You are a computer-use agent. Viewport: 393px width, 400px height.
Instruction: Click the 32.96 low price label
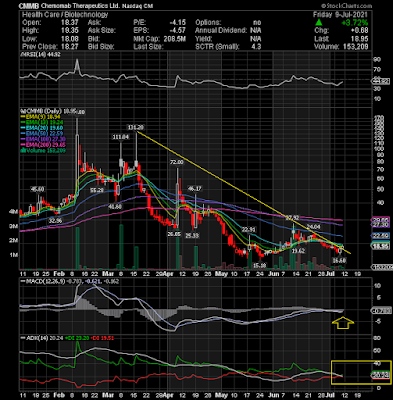(55, 220)
